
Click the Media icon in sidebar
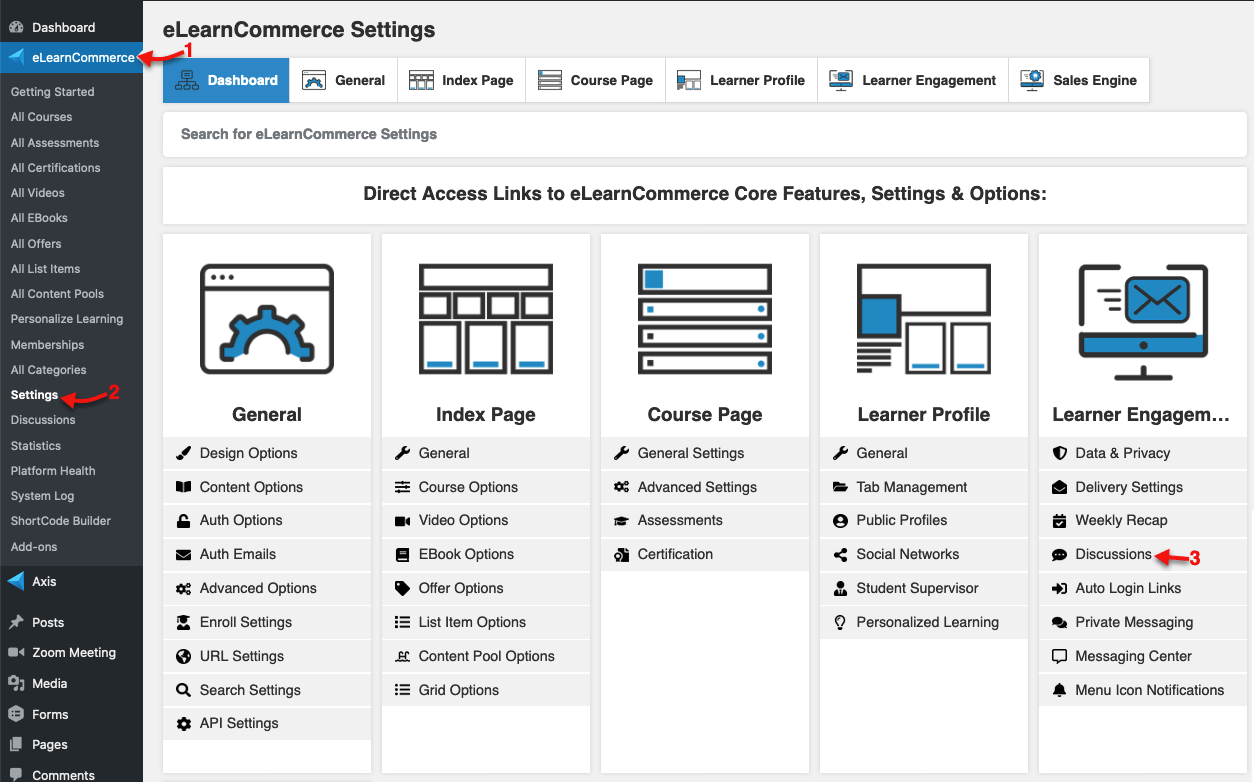click(x=16, y=683)
